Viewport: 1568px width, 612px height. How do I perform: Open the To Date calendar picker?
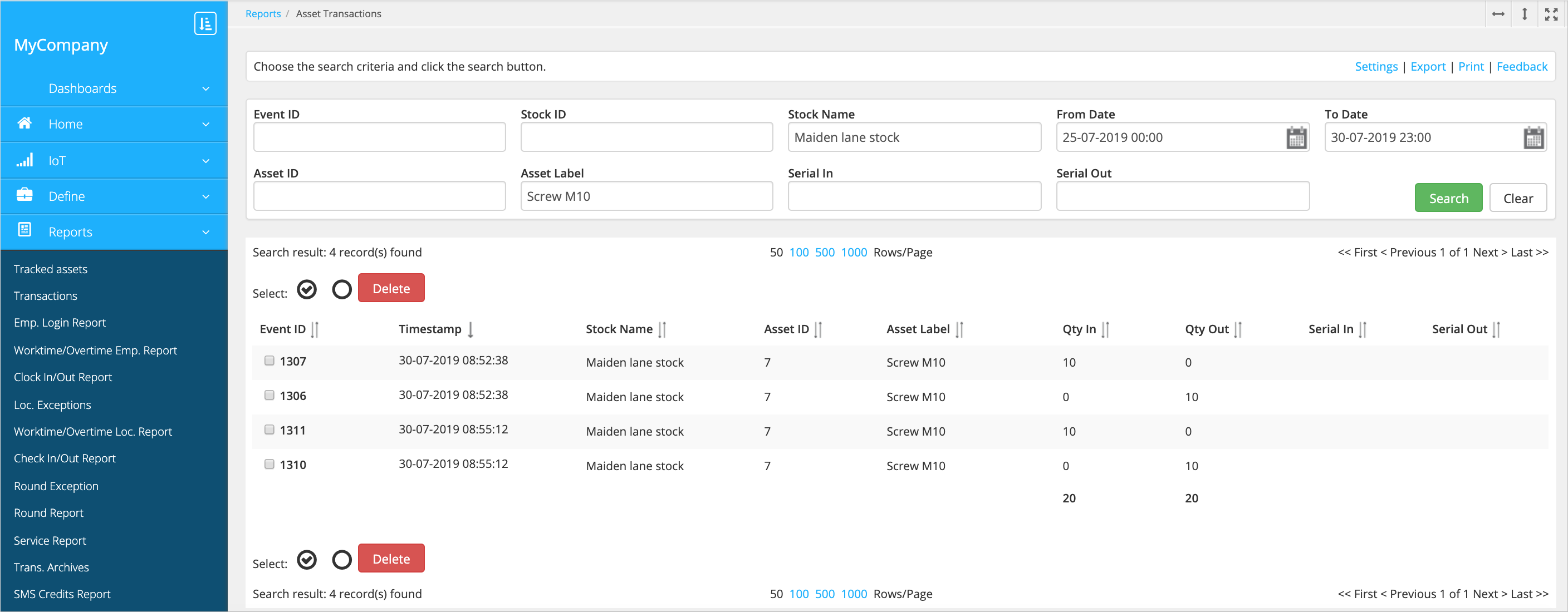pyautogui.click(x=1533, y=138)
